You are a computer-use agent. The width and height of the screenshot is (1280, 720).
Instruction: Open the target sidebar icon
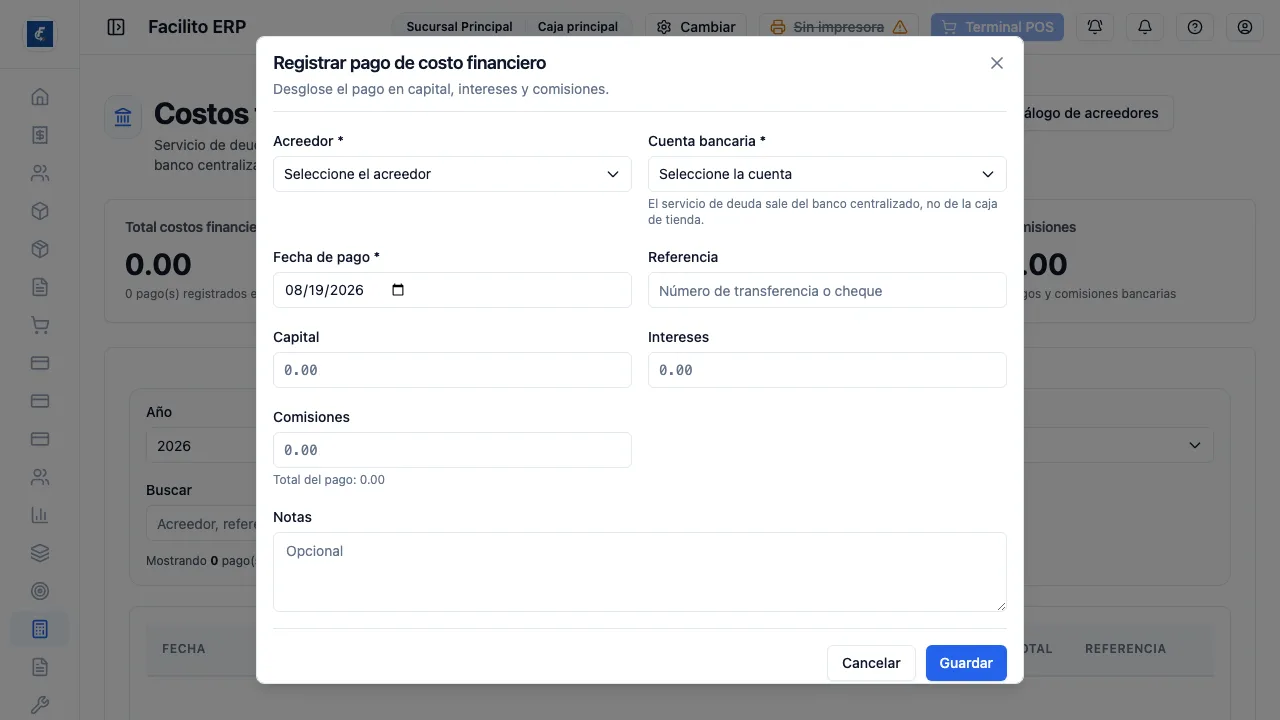pos(40,591)
